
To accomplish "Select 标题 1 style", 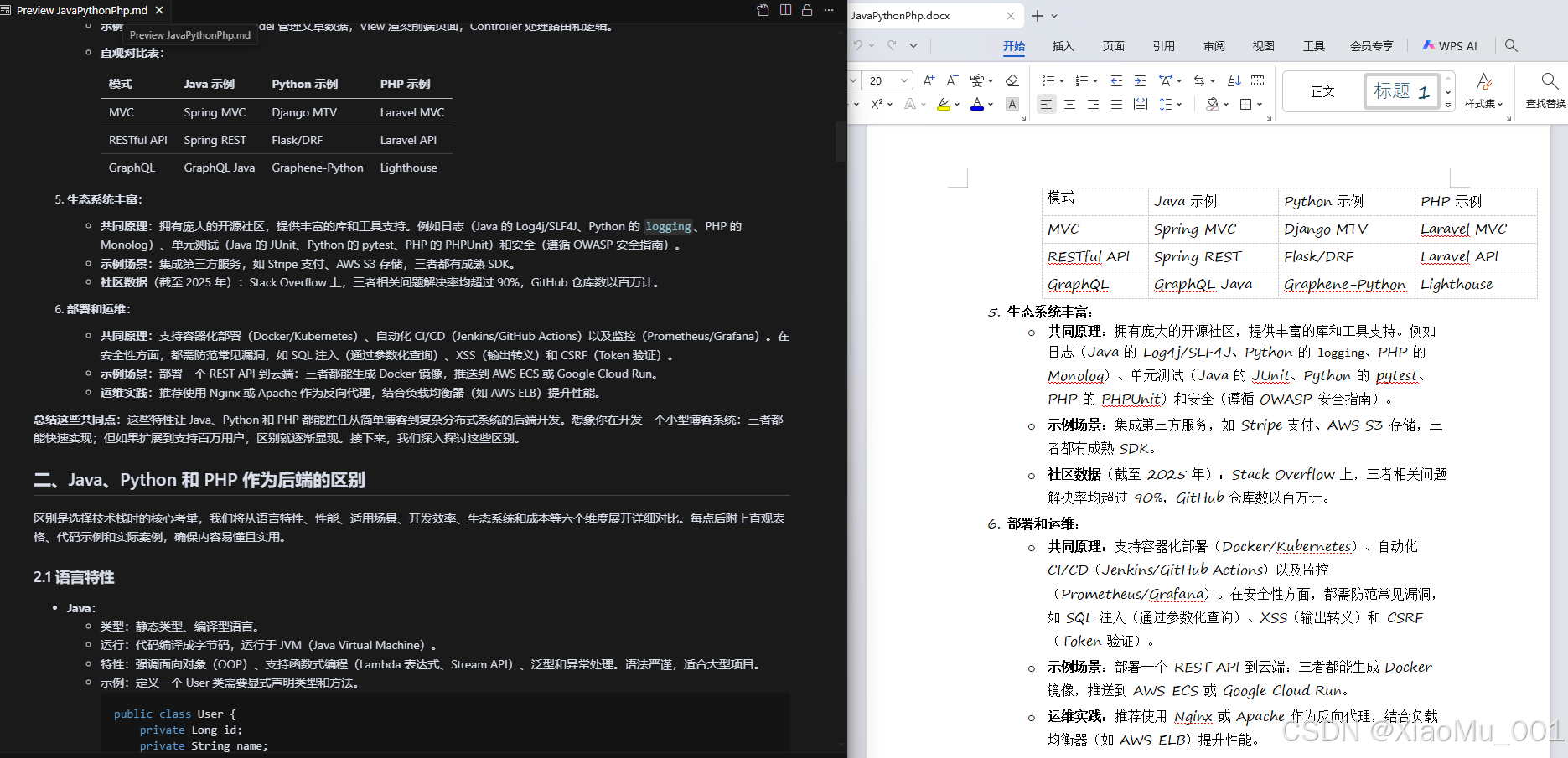I will tap(1402, 91).
